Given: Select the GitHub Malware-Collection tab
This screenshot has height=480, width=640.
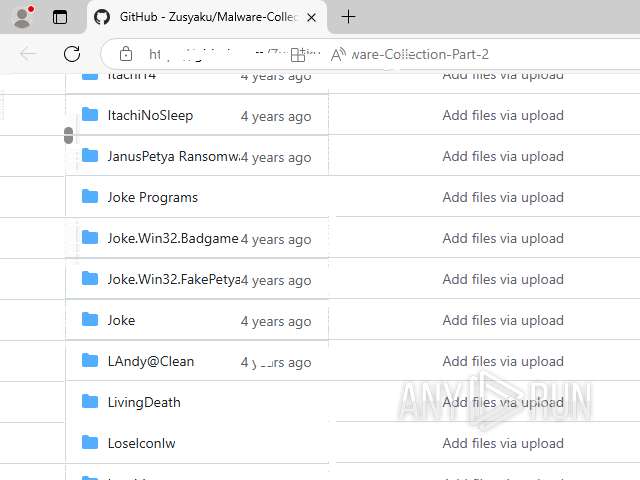Looking at the screenshot, I should 207,17.
